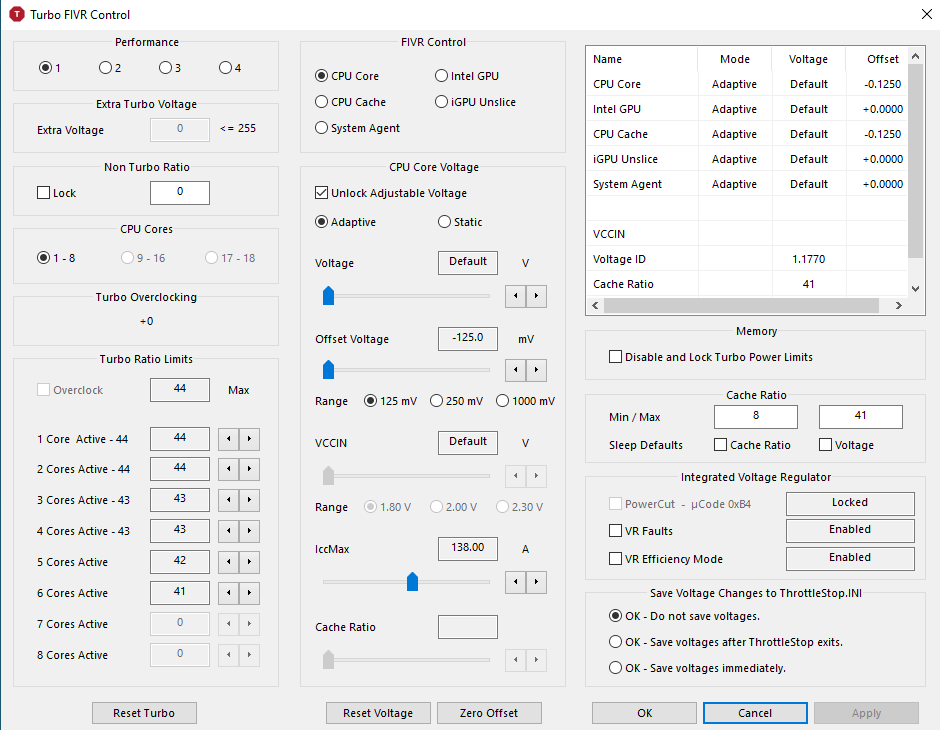
Task: Select Performance profile 2
Action: (110, 68)
